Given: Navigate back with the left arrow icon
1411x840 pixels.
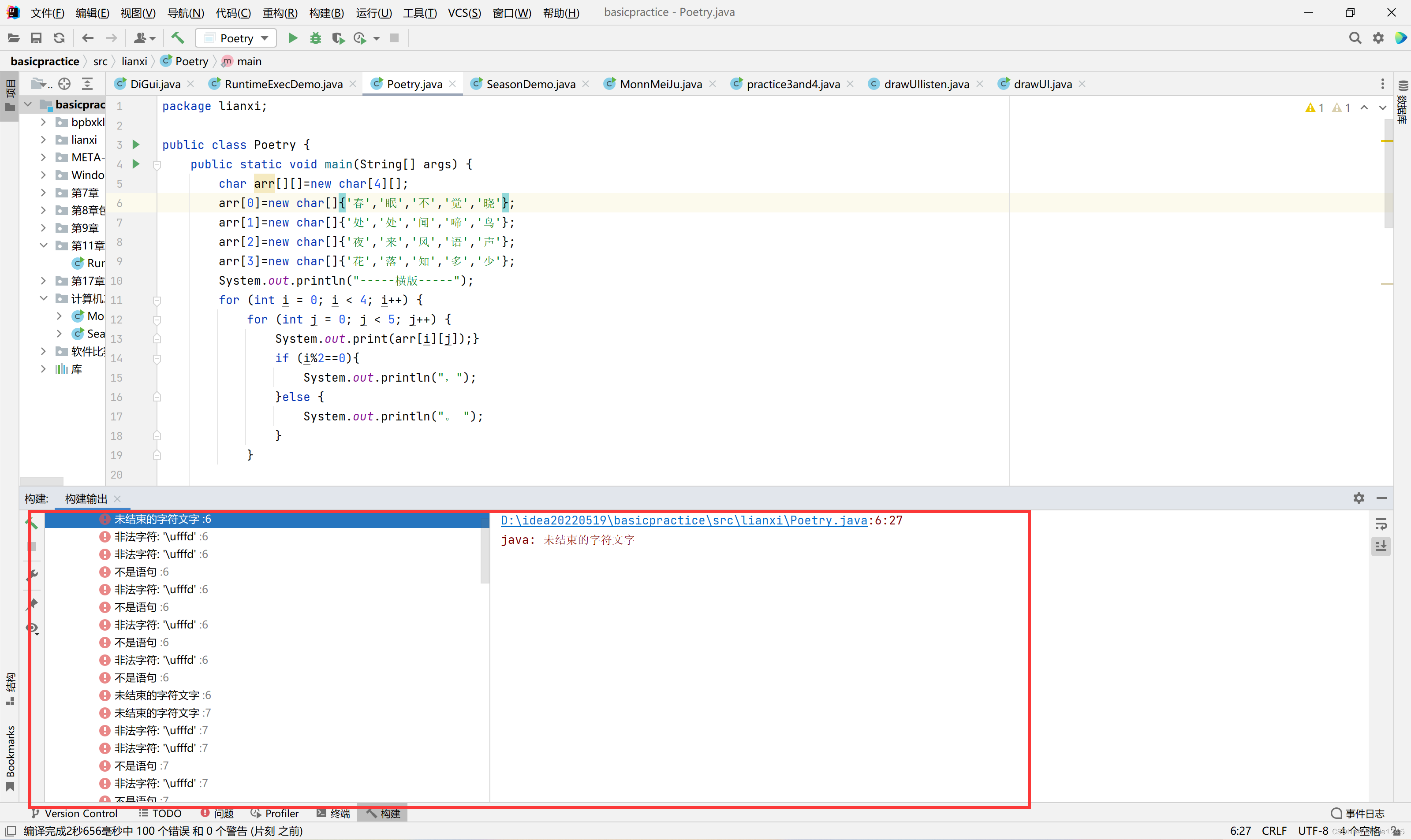Looking at the screenshot, I should (x=88, y=38).
